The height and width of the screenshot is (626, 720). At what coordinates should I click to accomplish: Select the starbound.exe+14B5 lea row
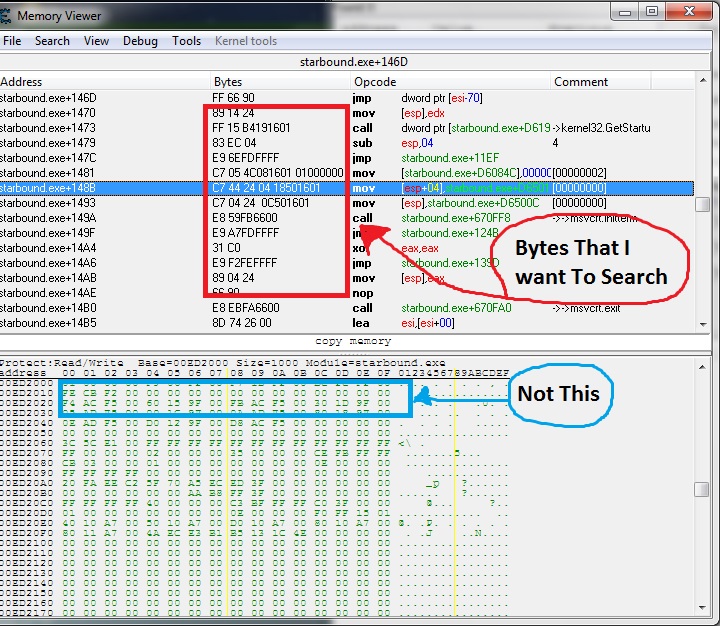(x=347, y=323)
